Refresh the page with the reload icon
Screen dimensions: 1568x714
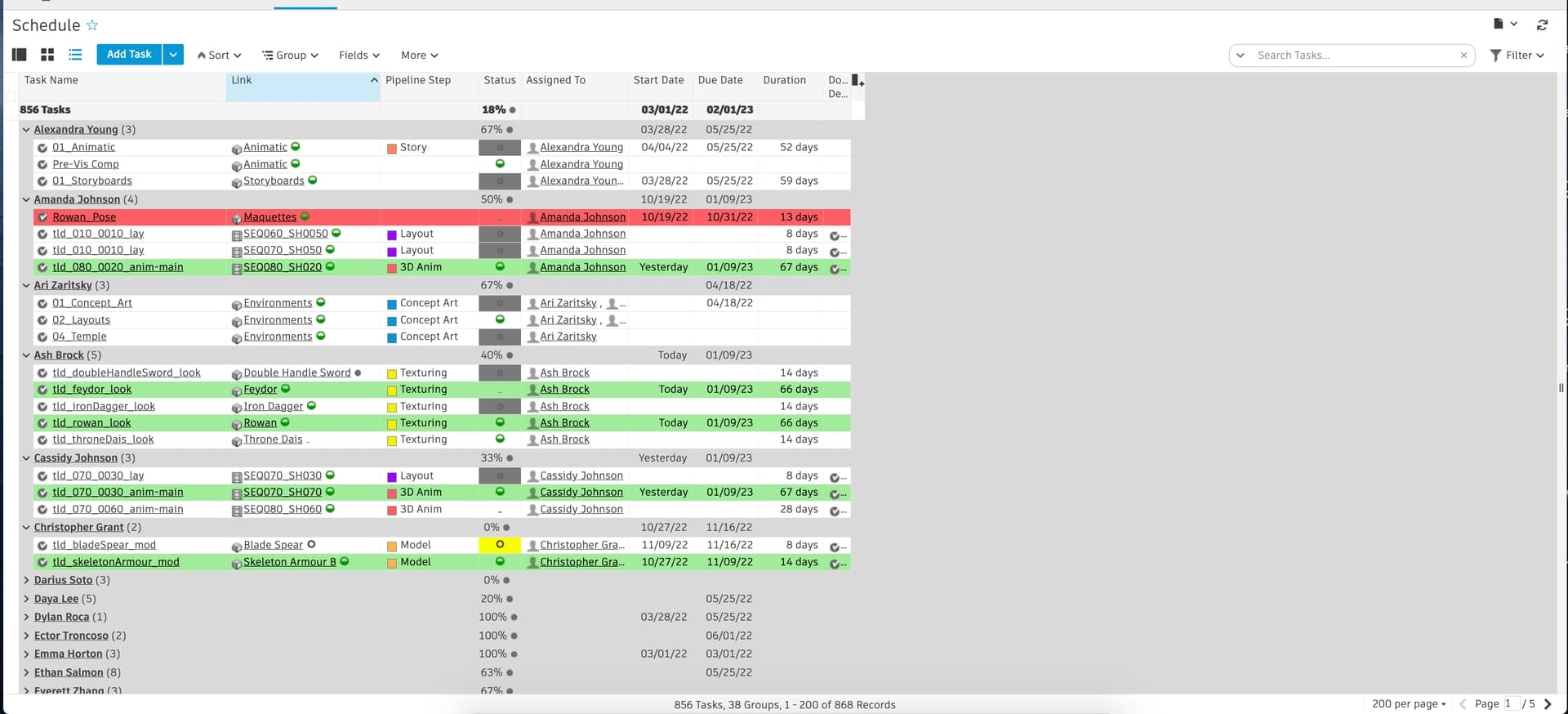[x=1542, y=25]
